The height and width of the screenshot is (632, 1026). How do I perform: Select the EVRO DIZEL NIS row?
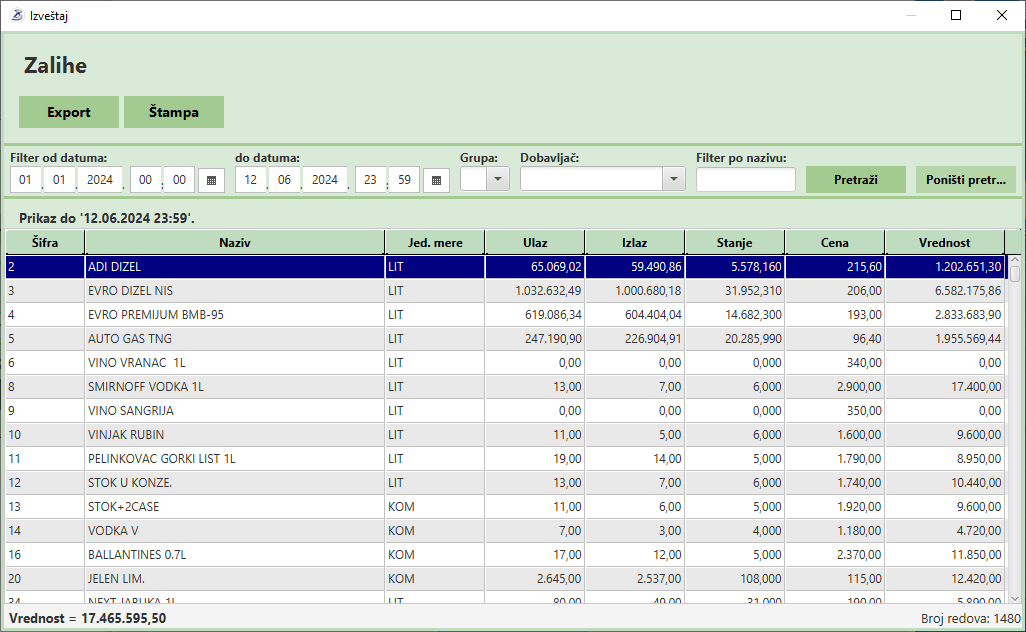235,291
